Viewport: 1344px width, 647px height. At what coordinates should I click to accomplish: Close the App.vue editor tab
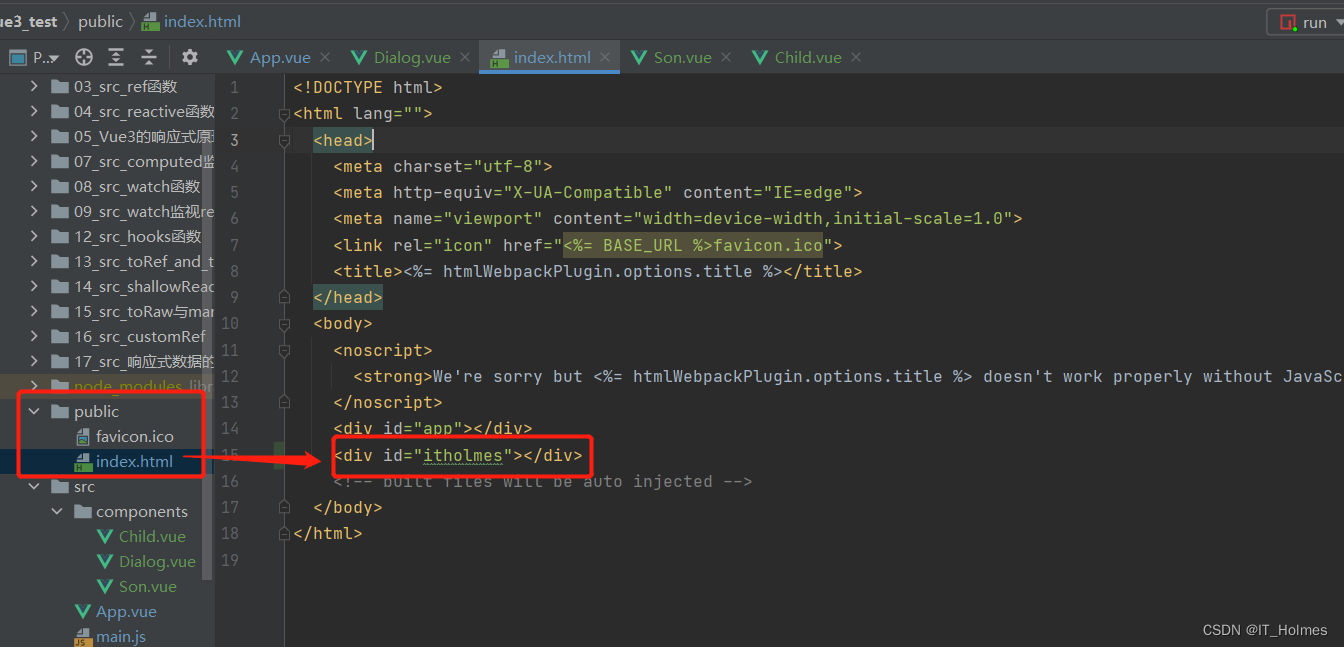coord(326,58)
